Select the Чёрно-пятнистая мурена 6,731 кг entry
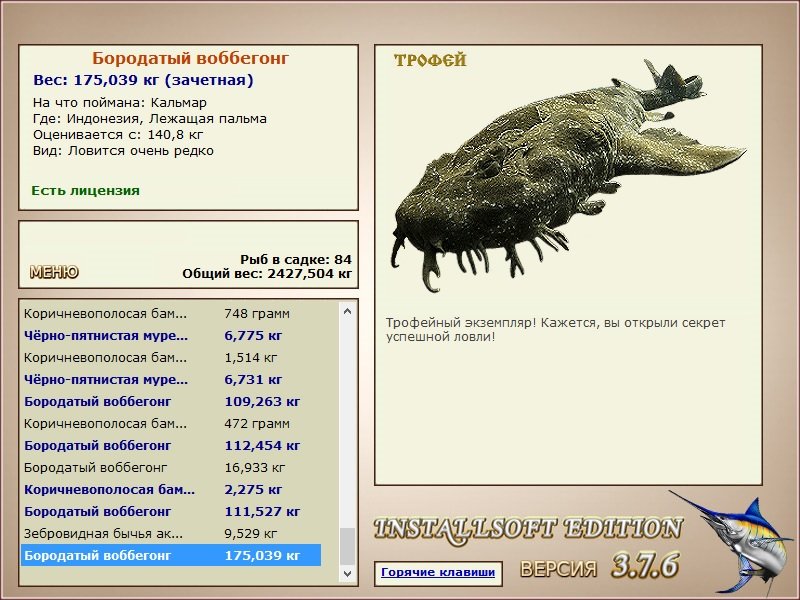This screenshot has width=800, height=600. tap(171, 380)
